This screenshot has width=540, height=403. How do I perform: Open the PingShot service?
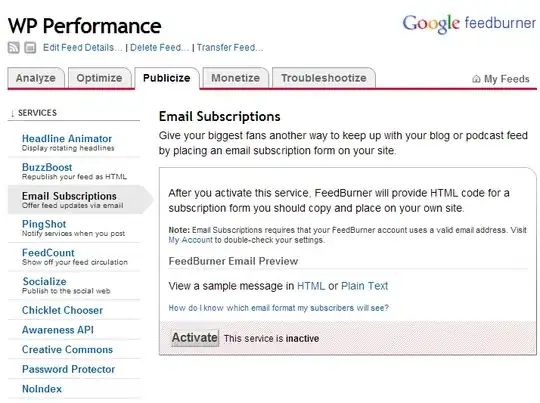coord(44,224)
